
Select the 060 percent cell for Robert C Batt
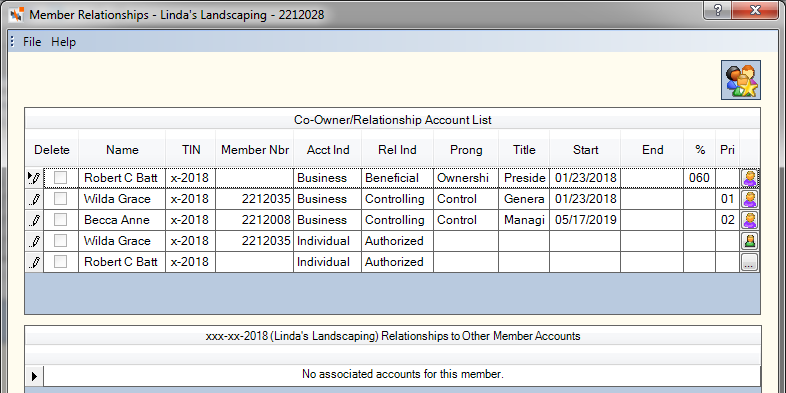click(x=699, y=178)
